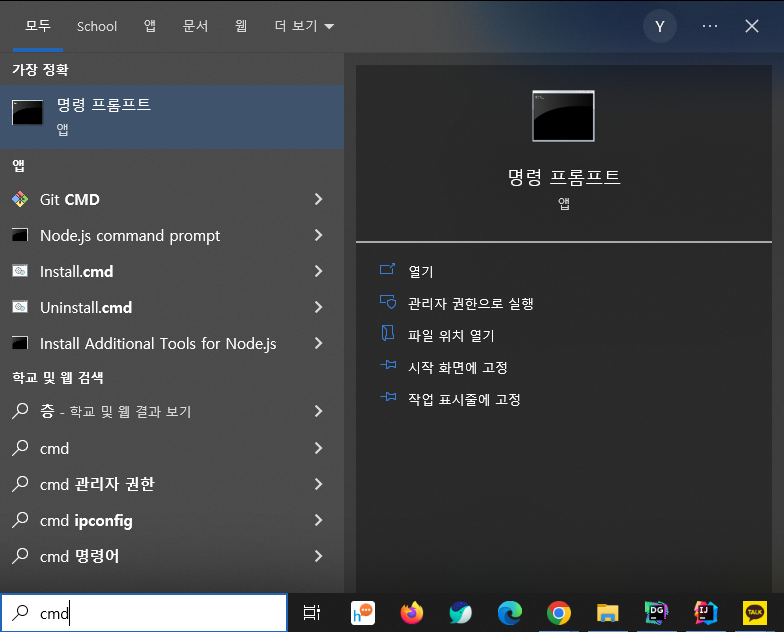The height and width of the screenshot is (632, 784).
Task: Click the 열기 open icon
Action: click(x=388, y=270)
